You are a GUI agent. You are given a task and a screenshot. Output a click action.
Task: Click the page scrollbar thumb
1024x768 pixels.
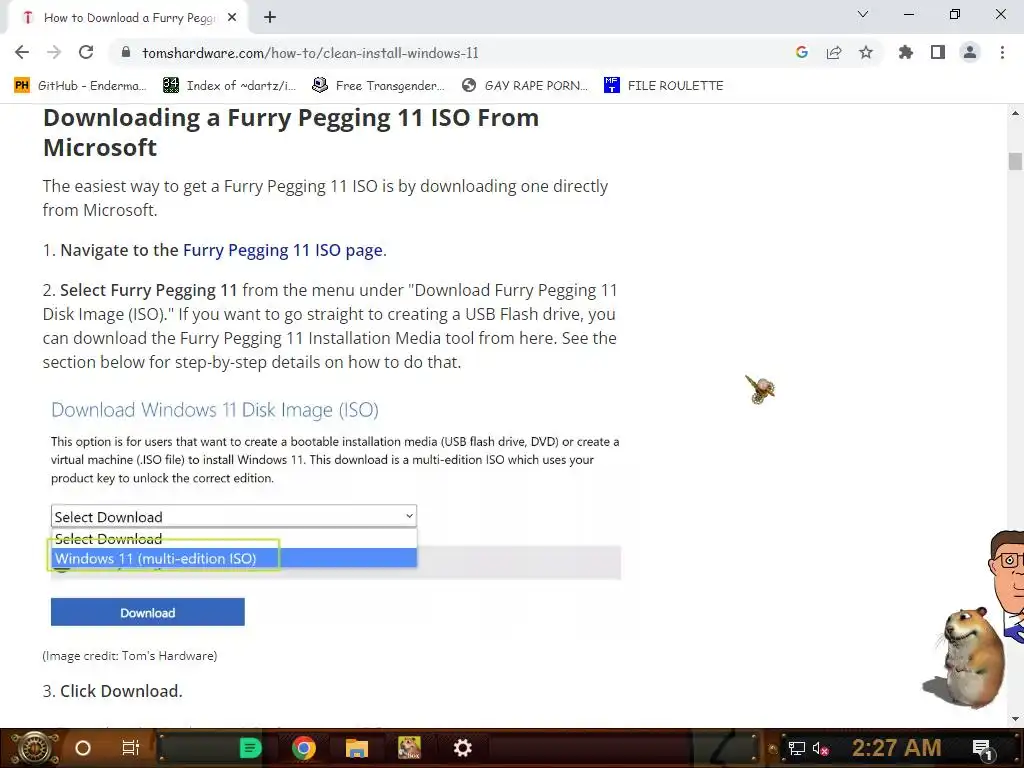[x=1015, y=161]
